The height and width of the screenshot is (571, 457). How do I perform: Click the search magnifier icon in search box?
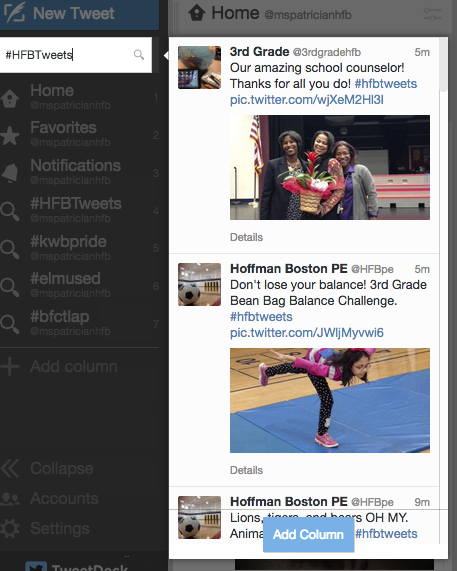pos(139,55)
